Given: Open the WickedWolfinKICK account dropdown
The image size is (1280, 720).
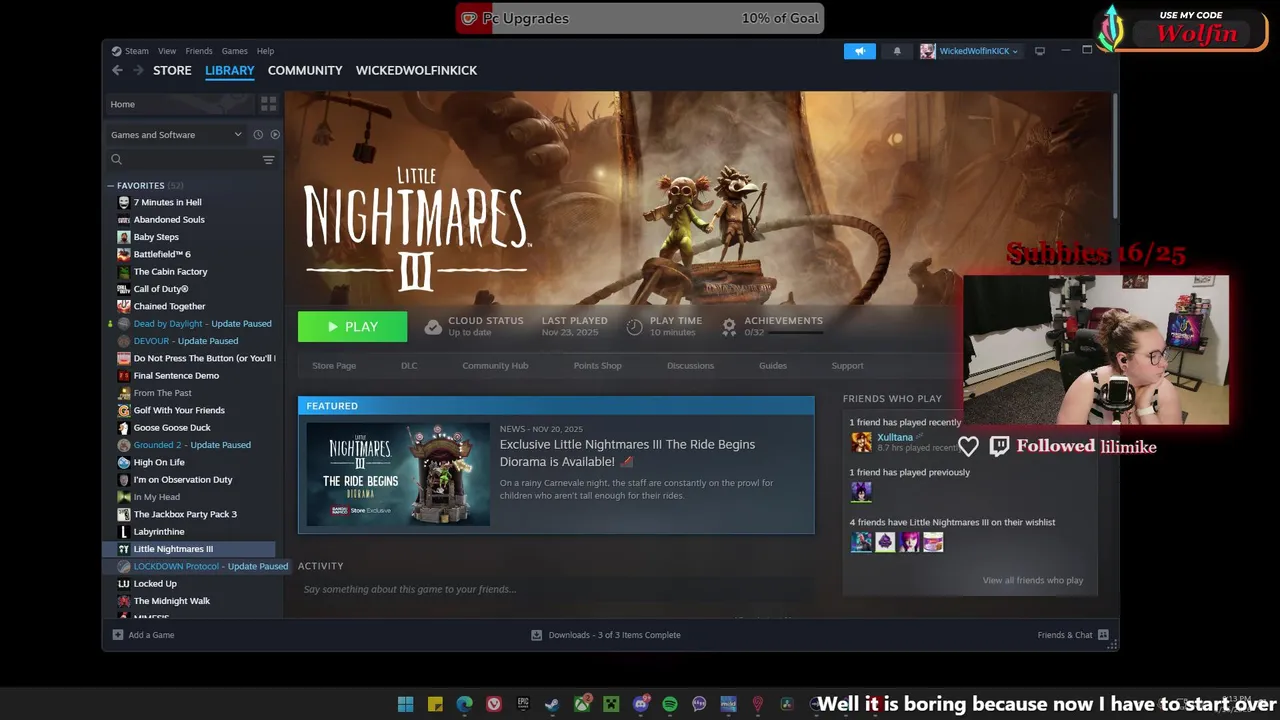Looking at the screenshot, I should coord(970,51).
